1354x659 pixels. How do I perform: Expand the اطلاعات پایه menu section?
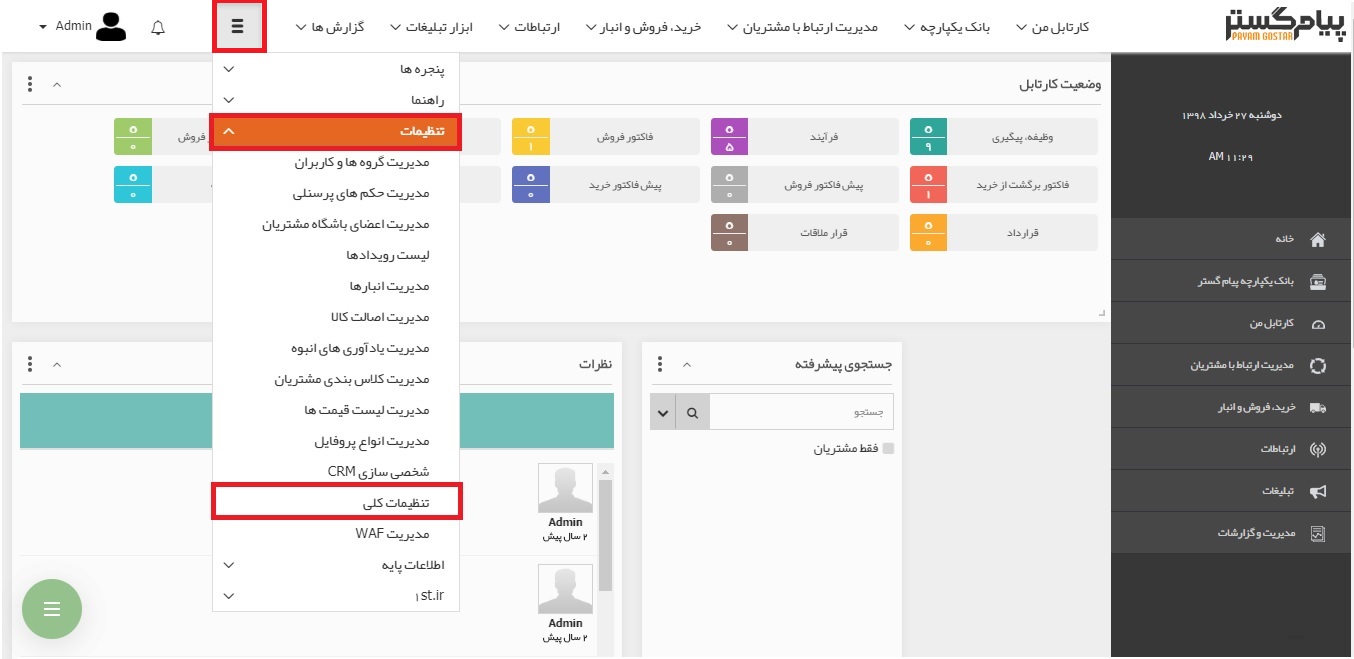(336, 565)
